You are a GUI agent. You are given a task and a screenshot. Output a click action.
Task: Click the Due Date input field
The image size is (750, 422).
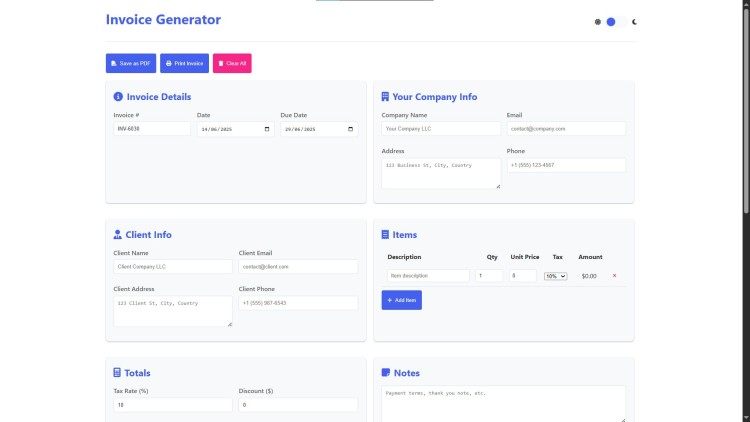pos(319,129)
